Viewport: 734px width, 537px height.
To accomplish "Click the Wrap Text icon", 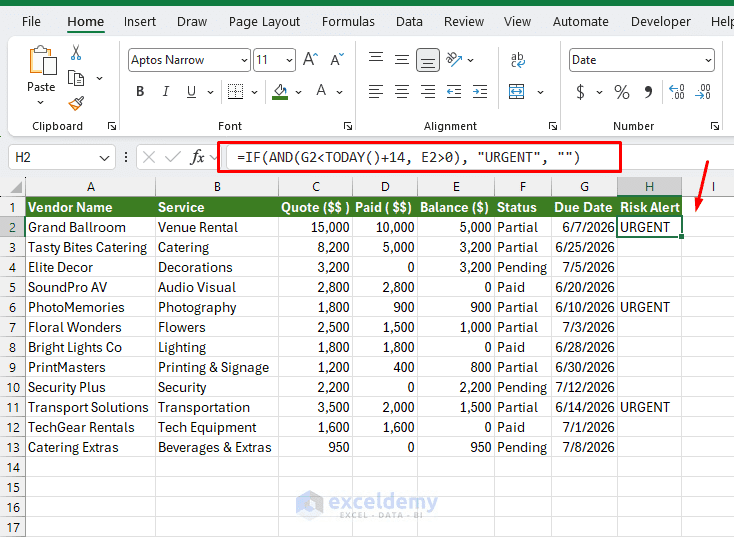I will pyautogui.click(x=517, y=59).
